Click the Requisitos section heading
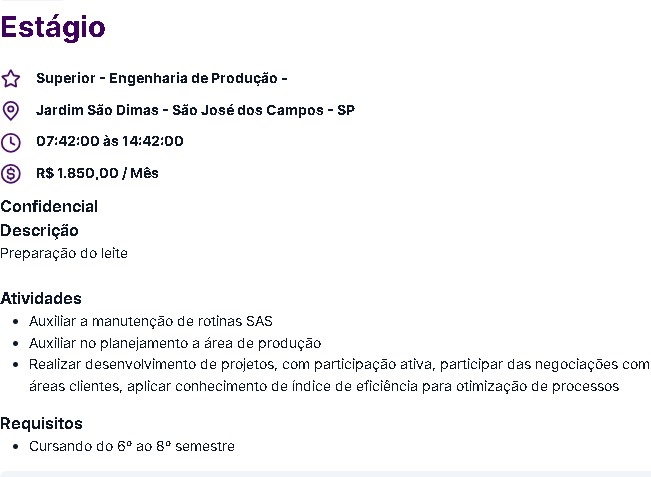 click(42, 423)
